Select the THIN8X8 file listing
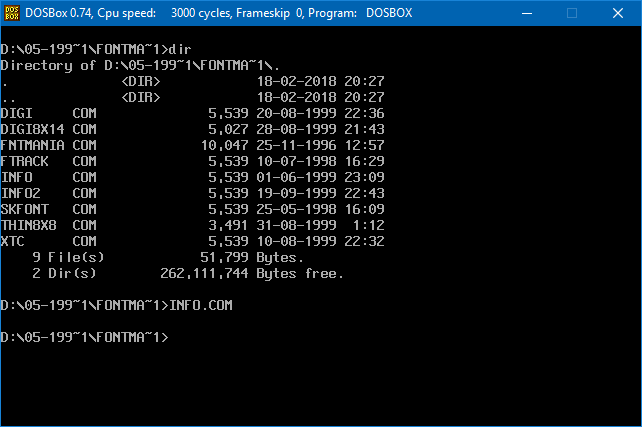This screenshot has width=642, height=427. tap(28, 225)
